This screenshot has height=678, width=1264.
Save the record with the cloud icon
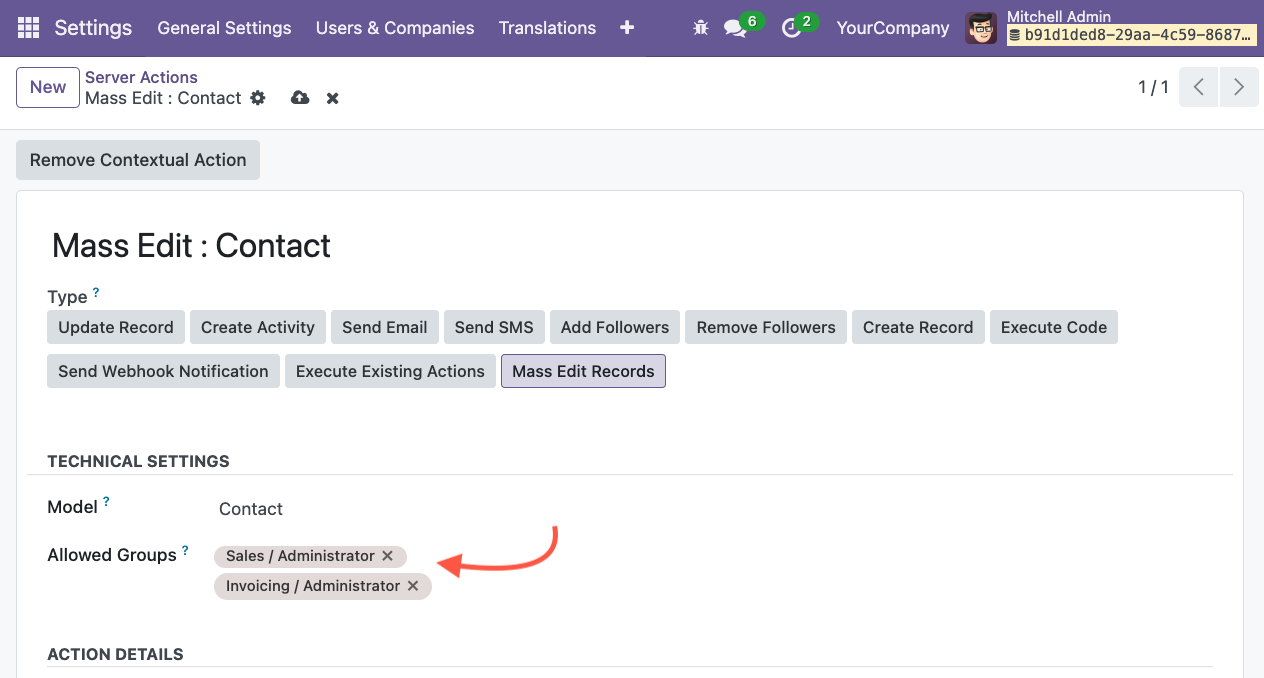[x=300, y=98]
